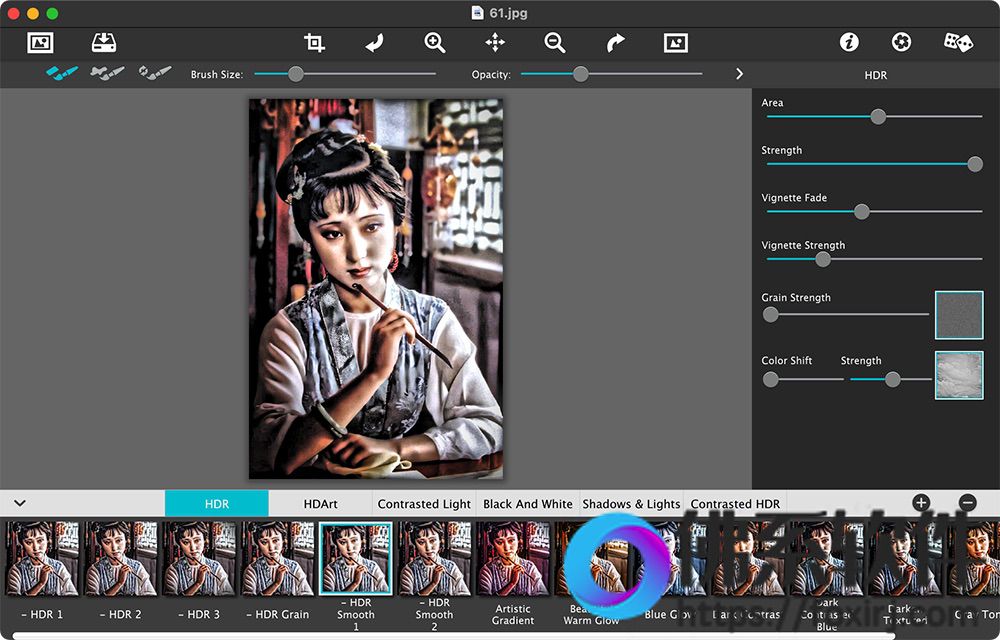Image resolution: width=1000 pixels, height=640 pixels.
Task: Click the zoom out magnifier
Action: coord(554,43)
